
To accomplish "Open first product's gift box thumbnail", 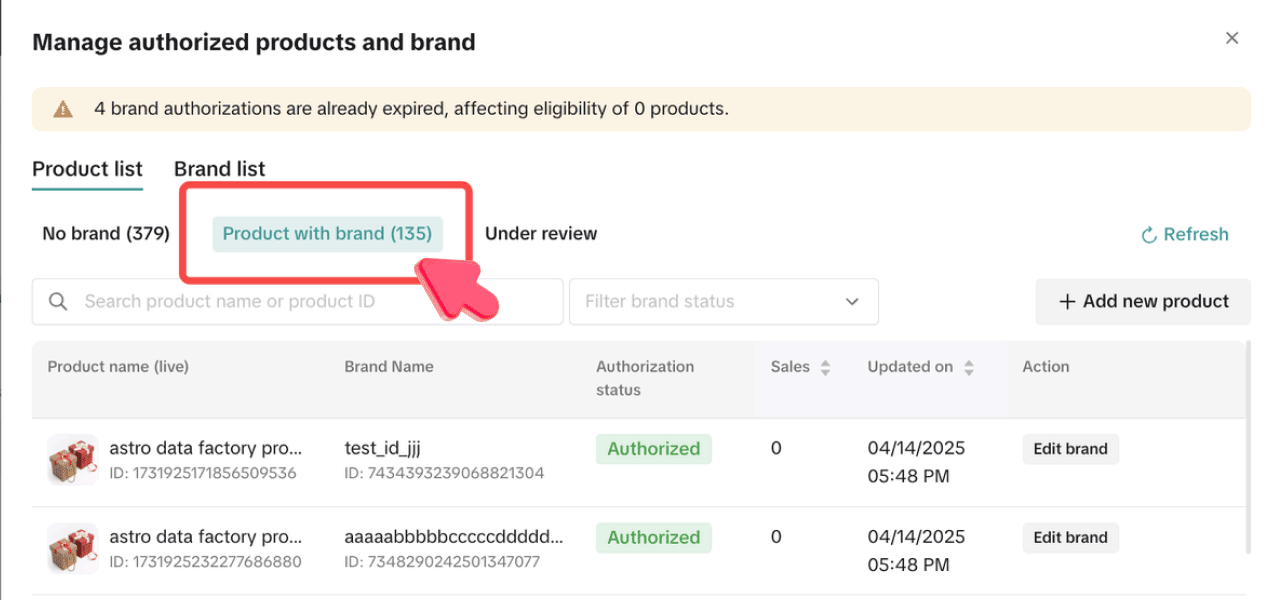I will (72, 459).
